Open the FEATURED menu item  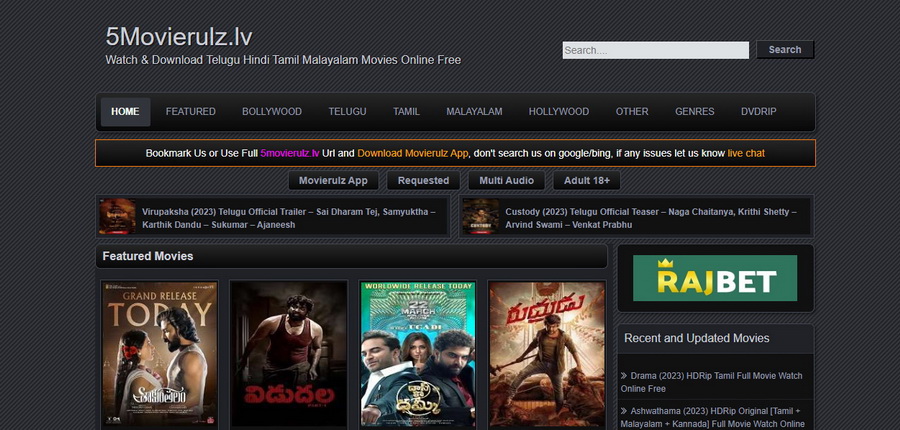[191, 111]
